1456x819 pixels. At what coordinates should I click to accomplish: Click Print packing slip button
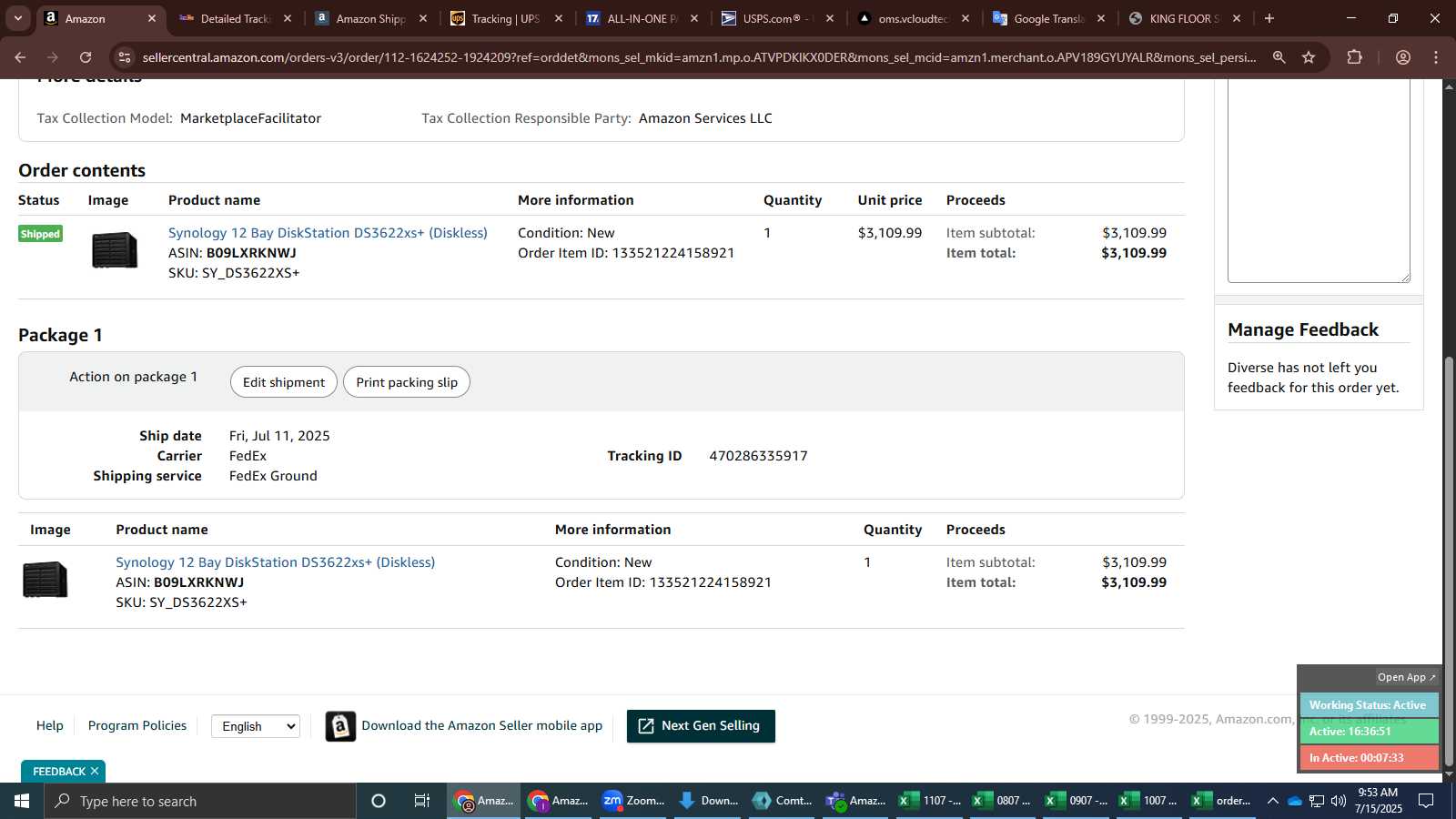click(x=407, y=382)
